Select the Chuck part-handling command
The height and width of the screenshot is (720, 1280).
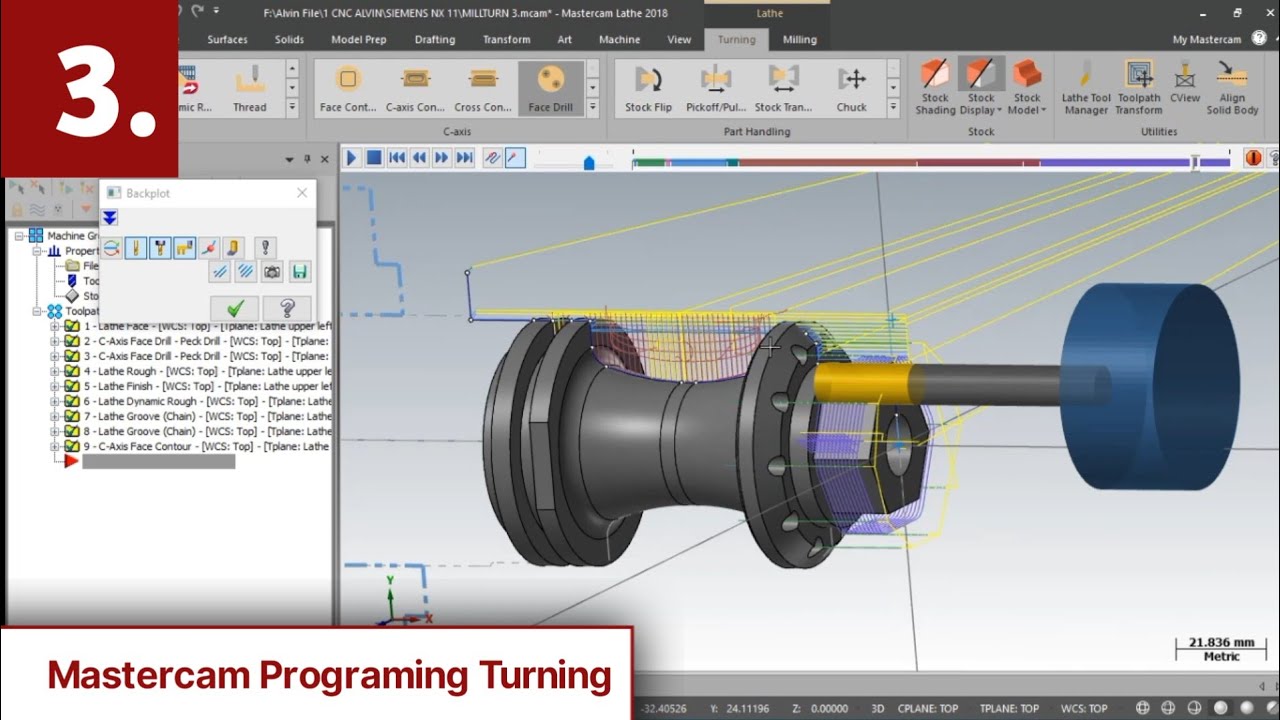coord(852,88)
